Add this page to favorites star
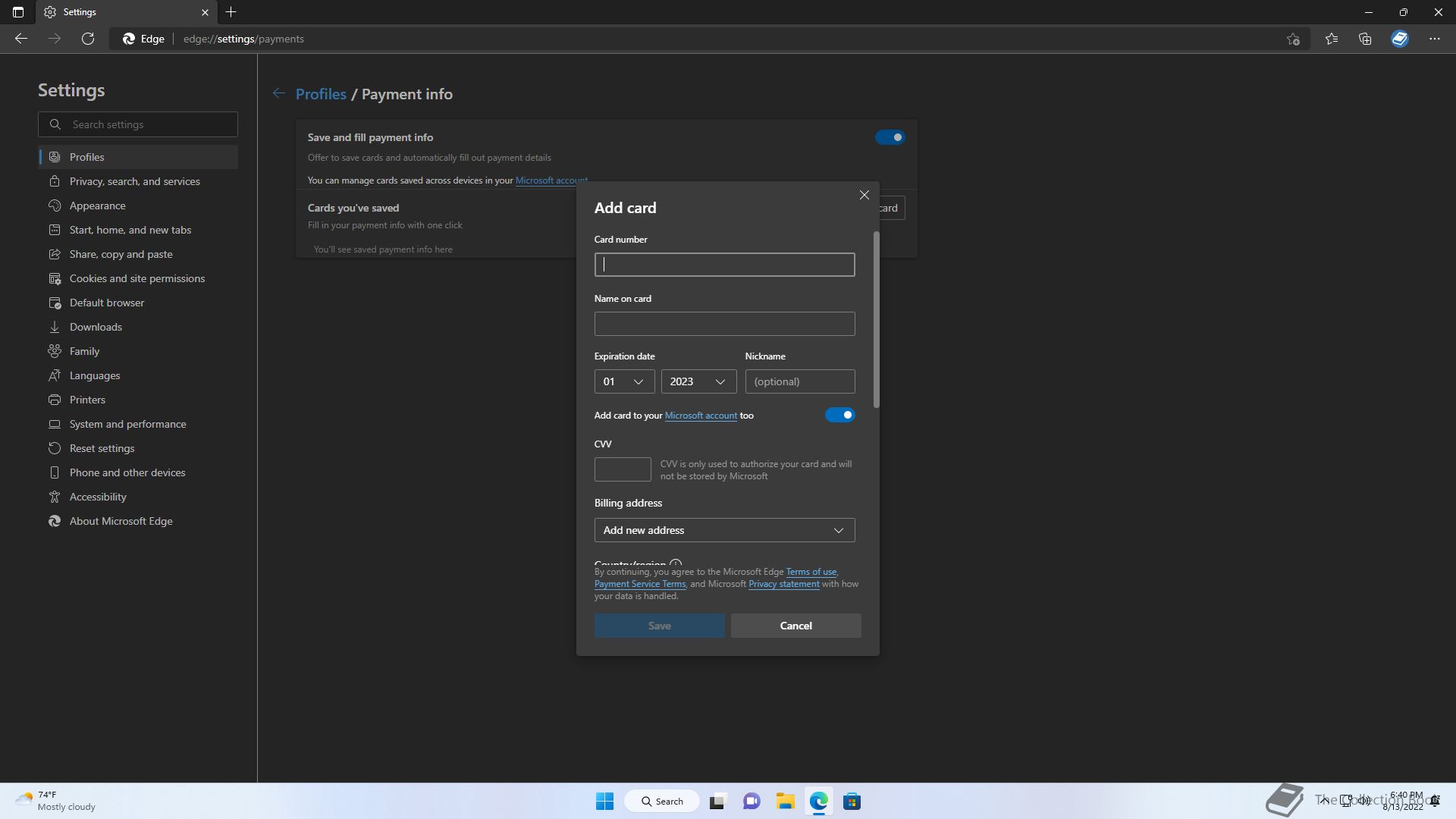 (x=1294, y=39)
